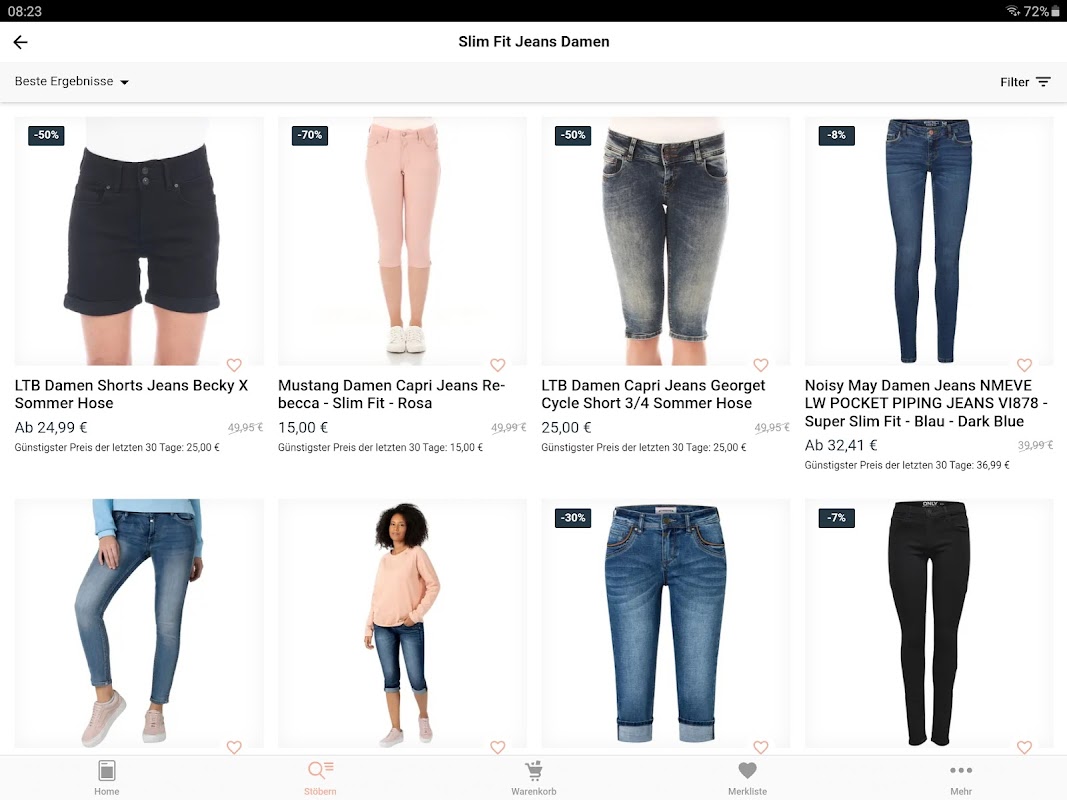Image resolution: width=1067 pixels, height=800 pixels.
Task: Click the filter lines icon
Action: pyautogui.click(x=1043, y=82)
